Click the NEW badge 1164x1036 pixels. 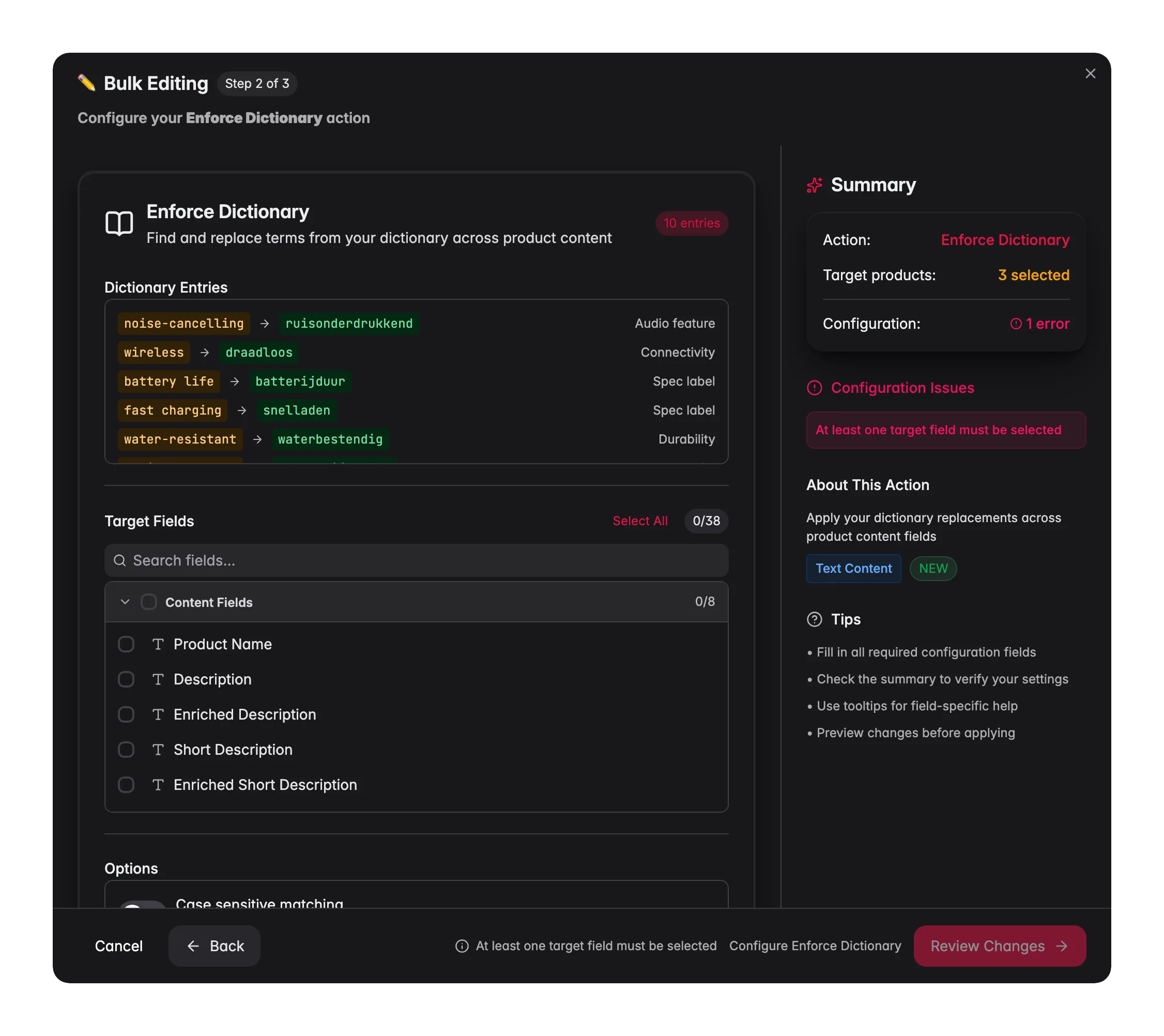click(933, 569)
